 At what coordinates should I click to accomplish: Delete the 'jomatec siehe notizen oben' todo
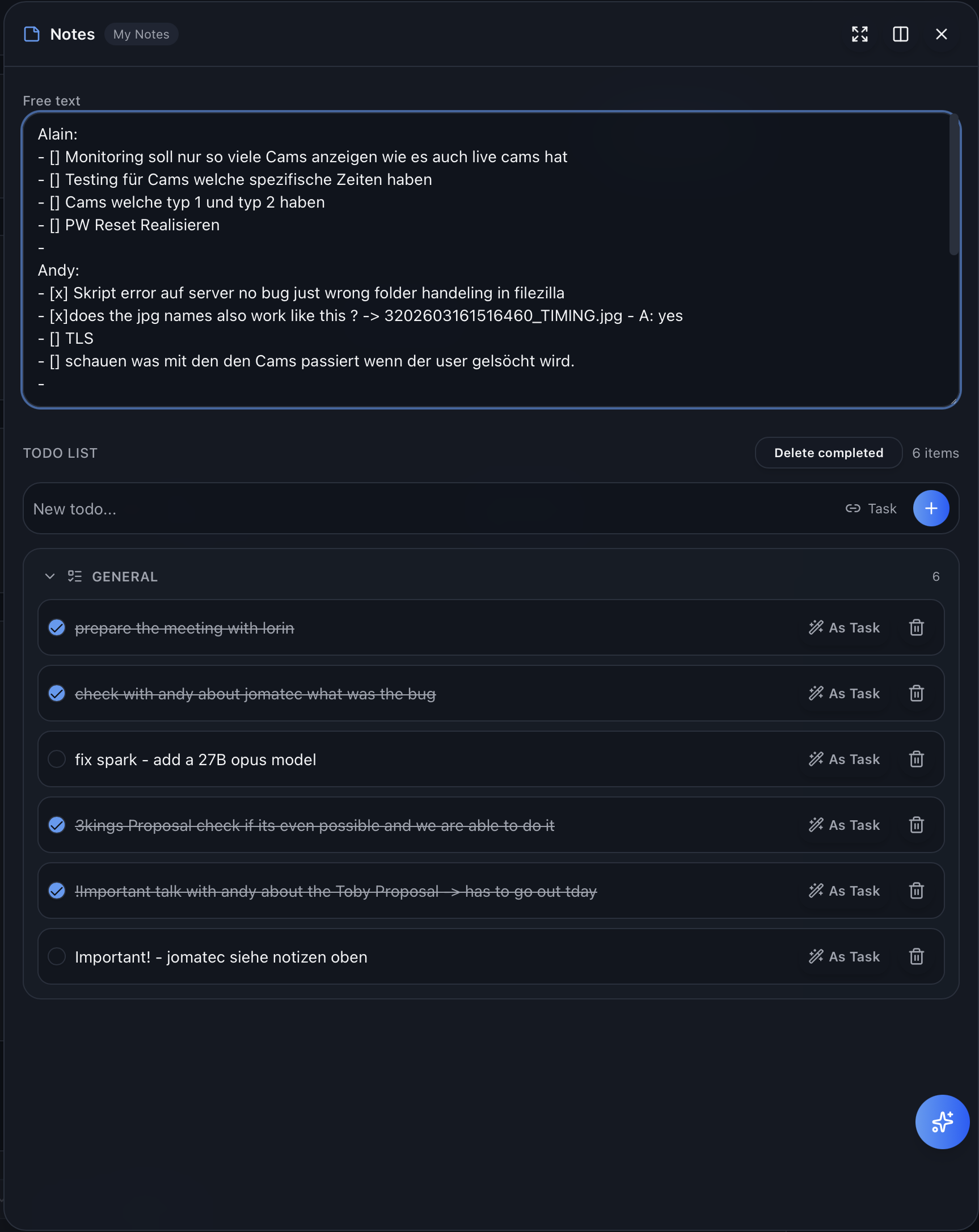click(916, 956)
